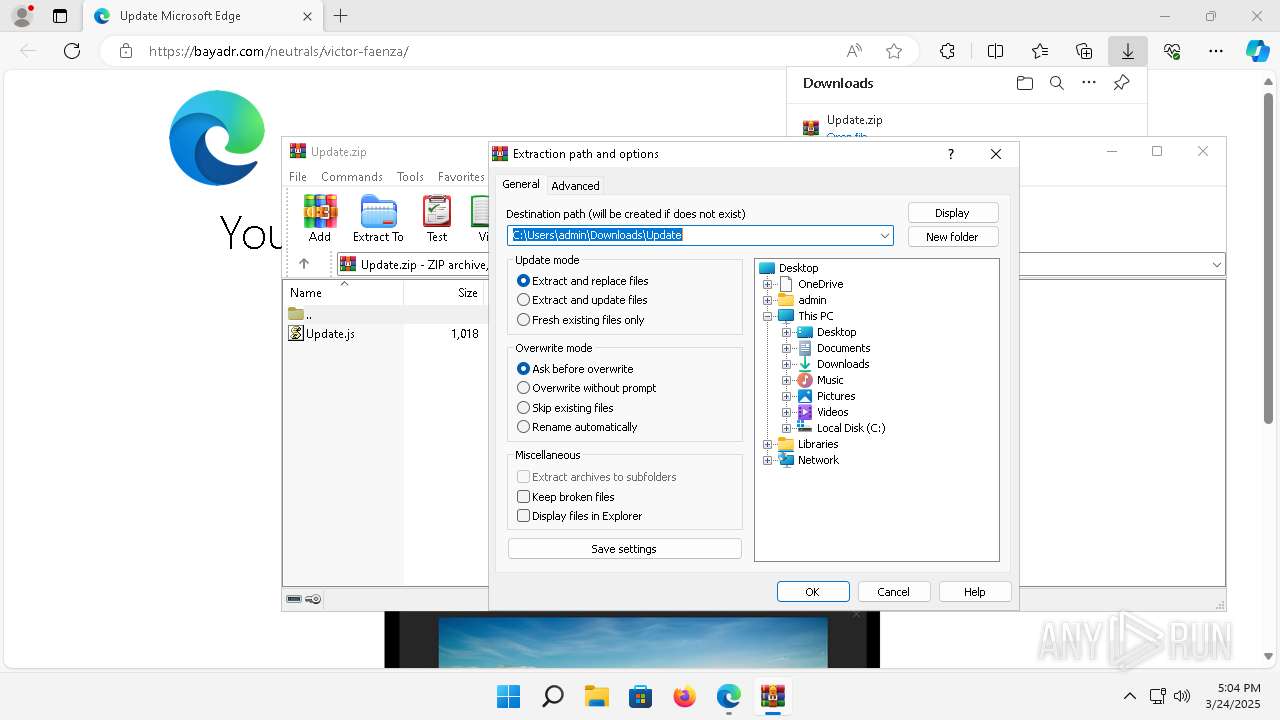Screen dimensions: 1280x720
Task: Click the Display button
Action: [x=953, y=213]
